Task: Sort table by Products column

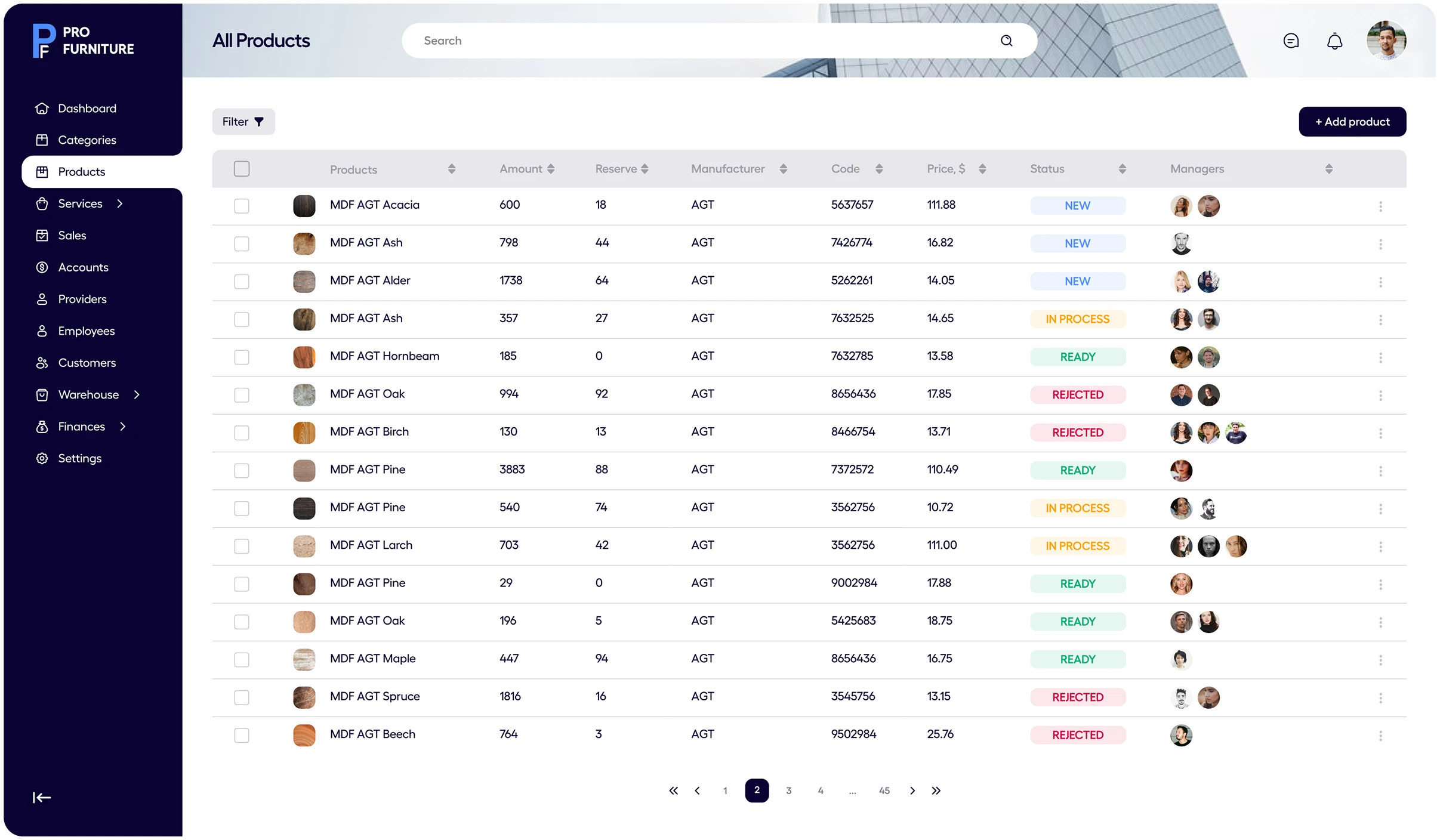Action: click(x=451, y=169)
